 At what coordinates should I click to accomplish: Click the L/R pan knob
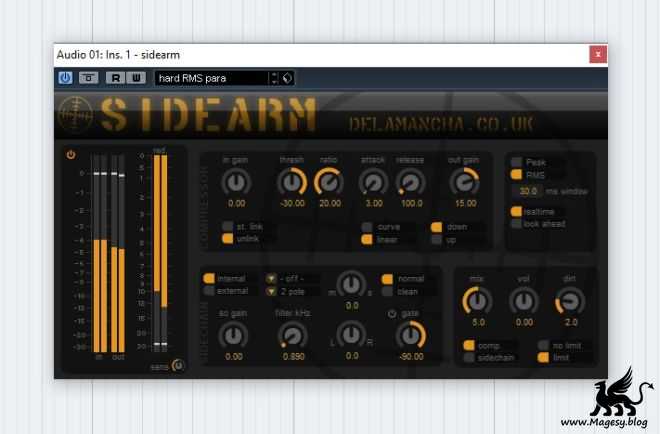tap(351, 335)
